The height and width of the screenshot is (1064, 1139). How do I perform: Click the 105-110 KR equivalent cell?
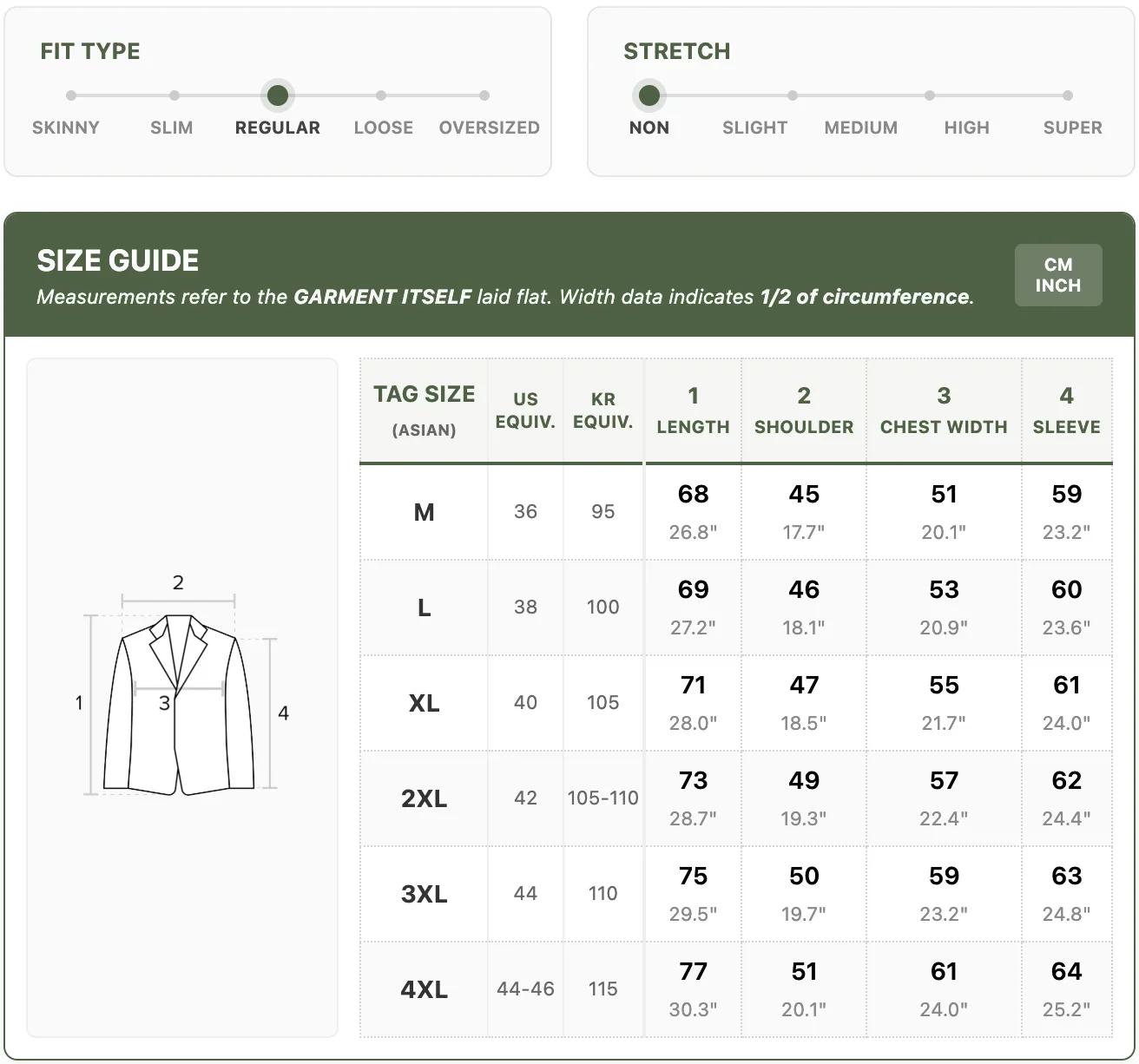pos(603,798)
